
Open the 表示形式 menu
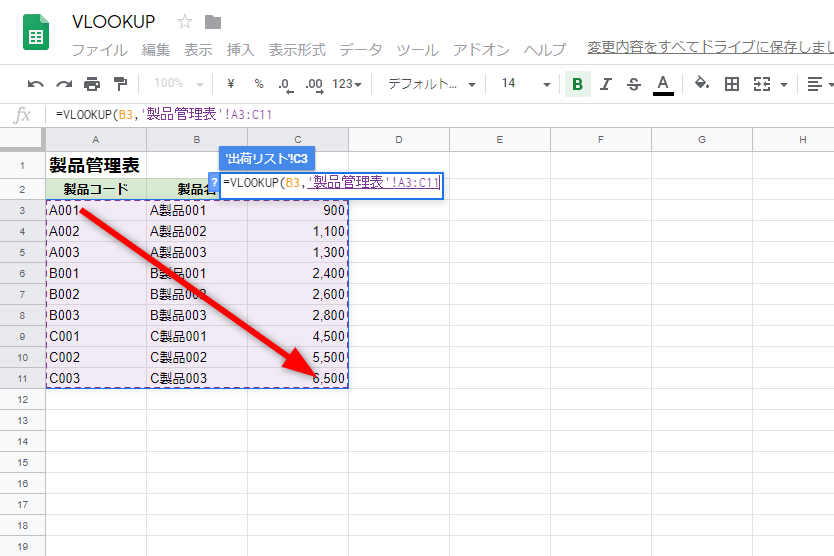(297, 50)
